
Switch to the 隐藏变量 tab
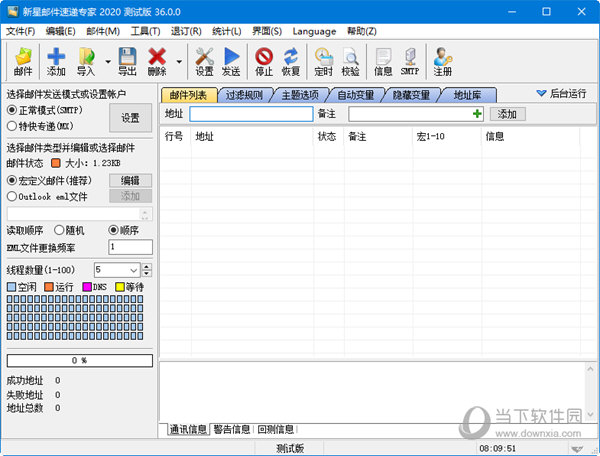pos(411,95)
